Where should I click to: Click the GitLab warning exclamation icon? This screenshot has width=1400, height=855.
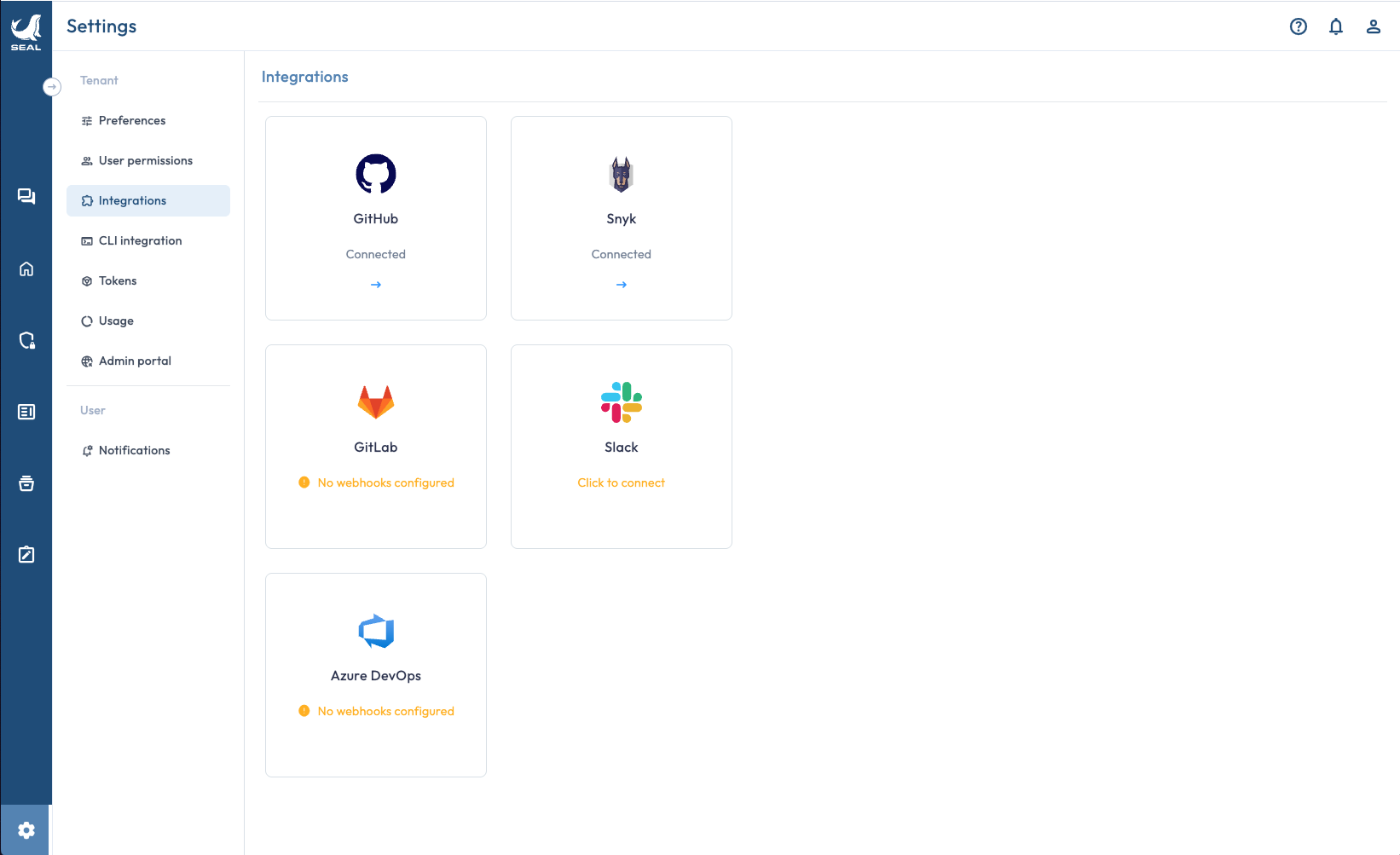(304, 482)
